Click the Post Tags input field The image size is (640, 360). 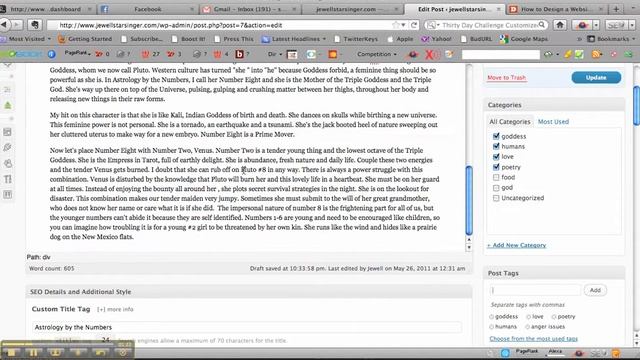point(535,290)
